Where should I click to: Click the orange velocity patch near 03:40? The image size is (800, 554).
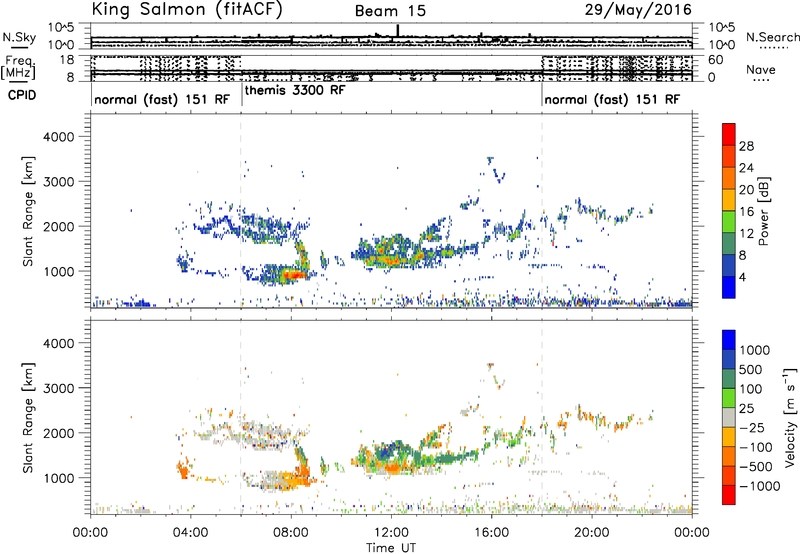pyautogui.click(x=183, y=469)
